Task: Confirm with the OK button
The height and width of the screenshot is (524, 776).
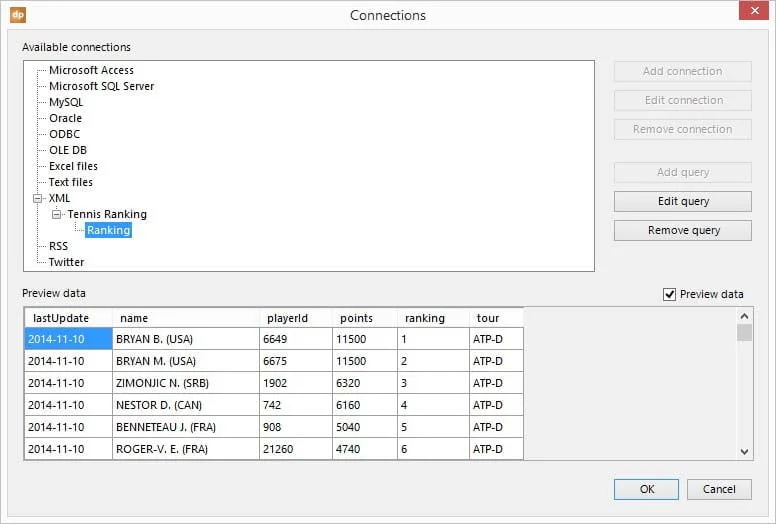Action: coord(646,489)
